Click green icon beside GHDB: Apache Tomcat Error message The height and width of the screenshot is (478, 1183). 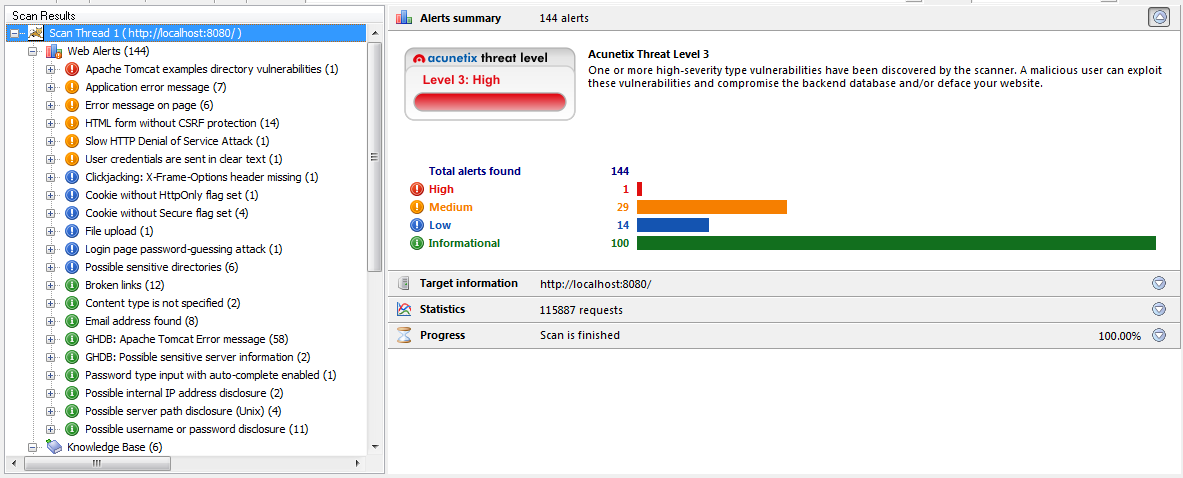(72, 339)
